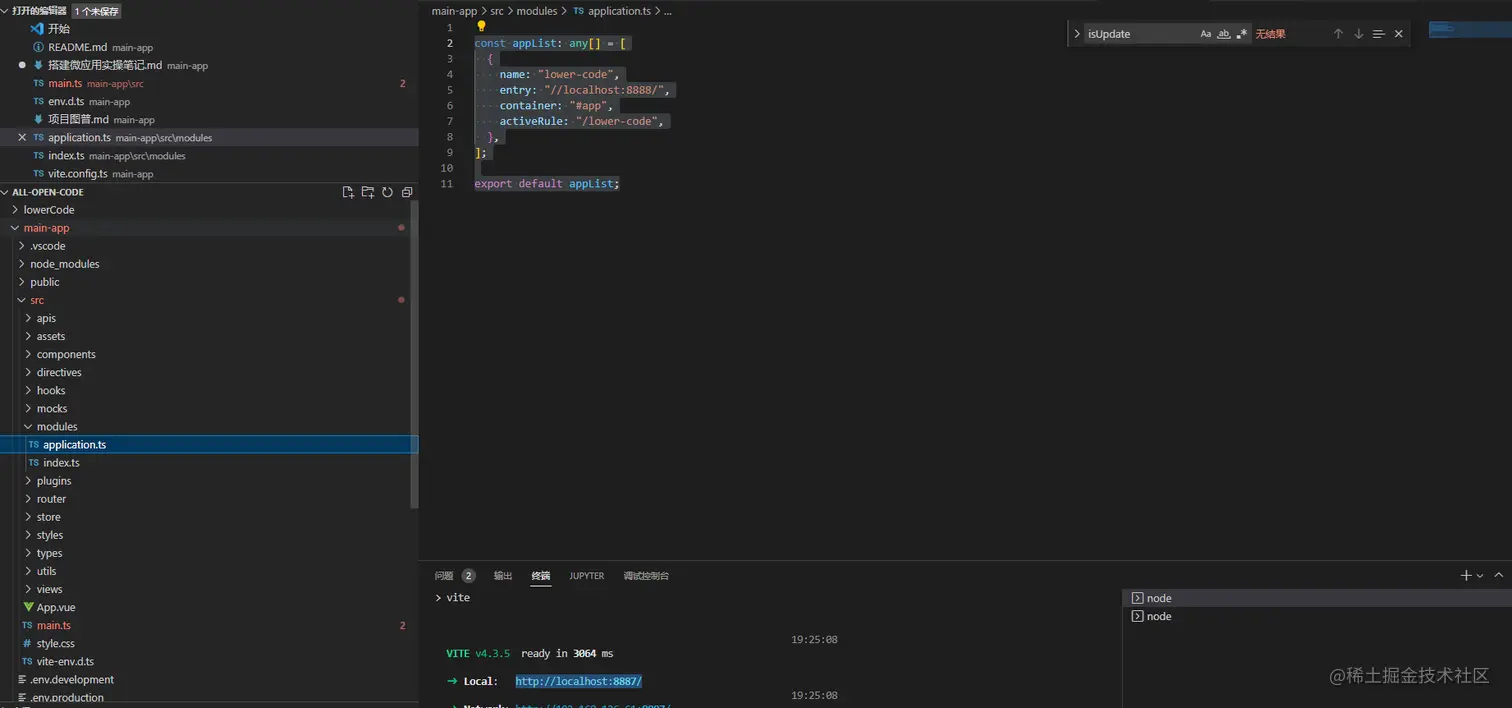This screenshot has width=1512, height=708.
Task: Collapse the 打开的编辑器 open editors section
Action: 5,11
